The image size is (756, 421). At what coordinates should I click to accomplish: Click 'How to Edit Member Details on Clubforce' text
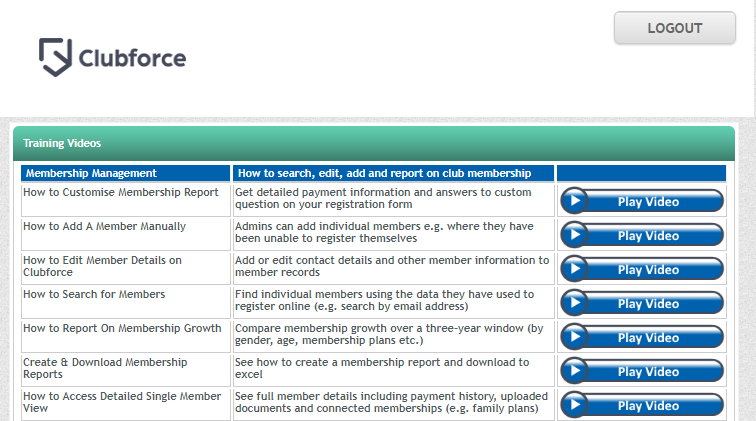pyautogui.click(x=102, y=266)
